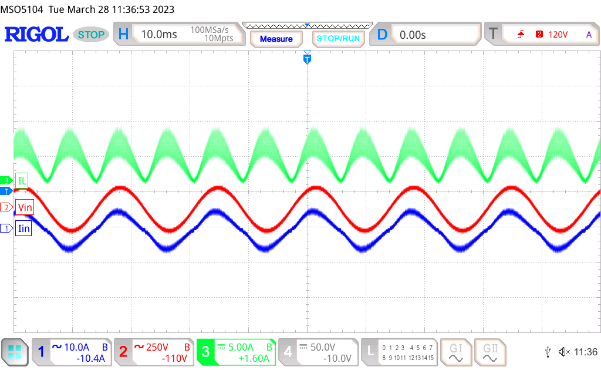The height and width of the screenshot is (370, 601).
Task: Click the channel 1 offset -10.4A value
Action: click(x=91, y=358)
